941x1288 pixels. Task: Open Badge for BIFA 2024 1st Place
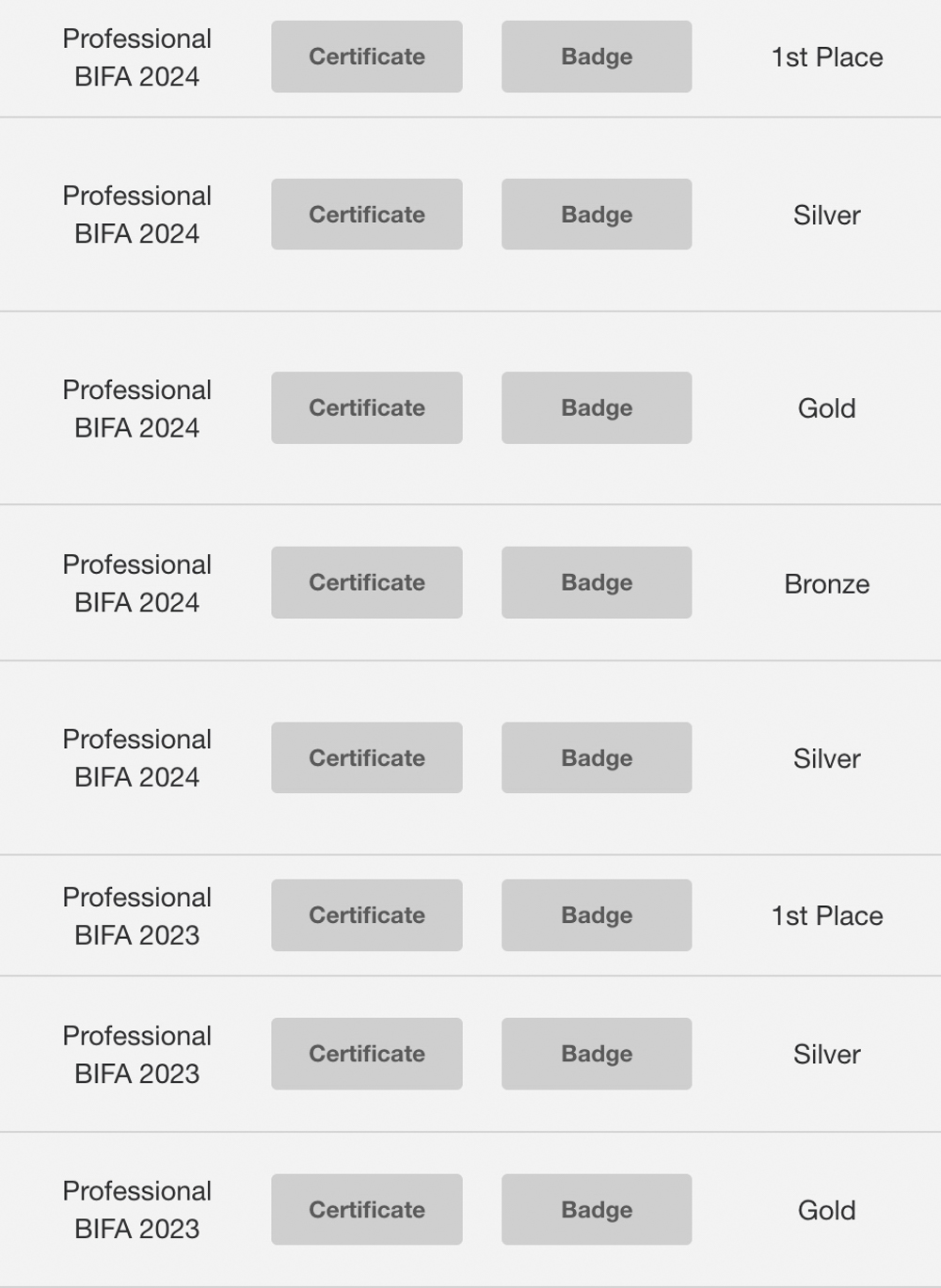pos(596,56)
